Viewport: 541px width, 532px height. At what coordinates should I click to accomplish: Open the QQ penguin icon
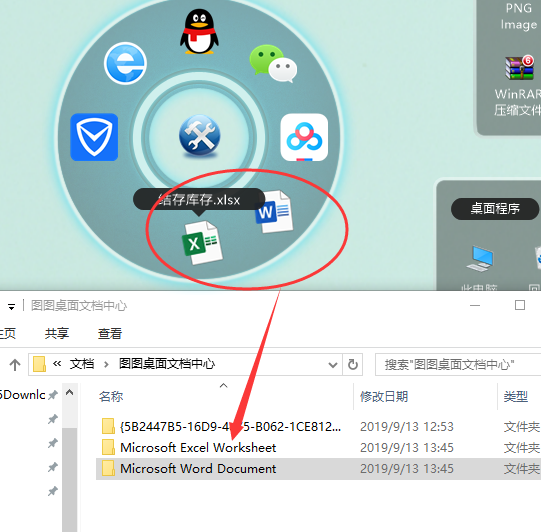pos(199,32)
